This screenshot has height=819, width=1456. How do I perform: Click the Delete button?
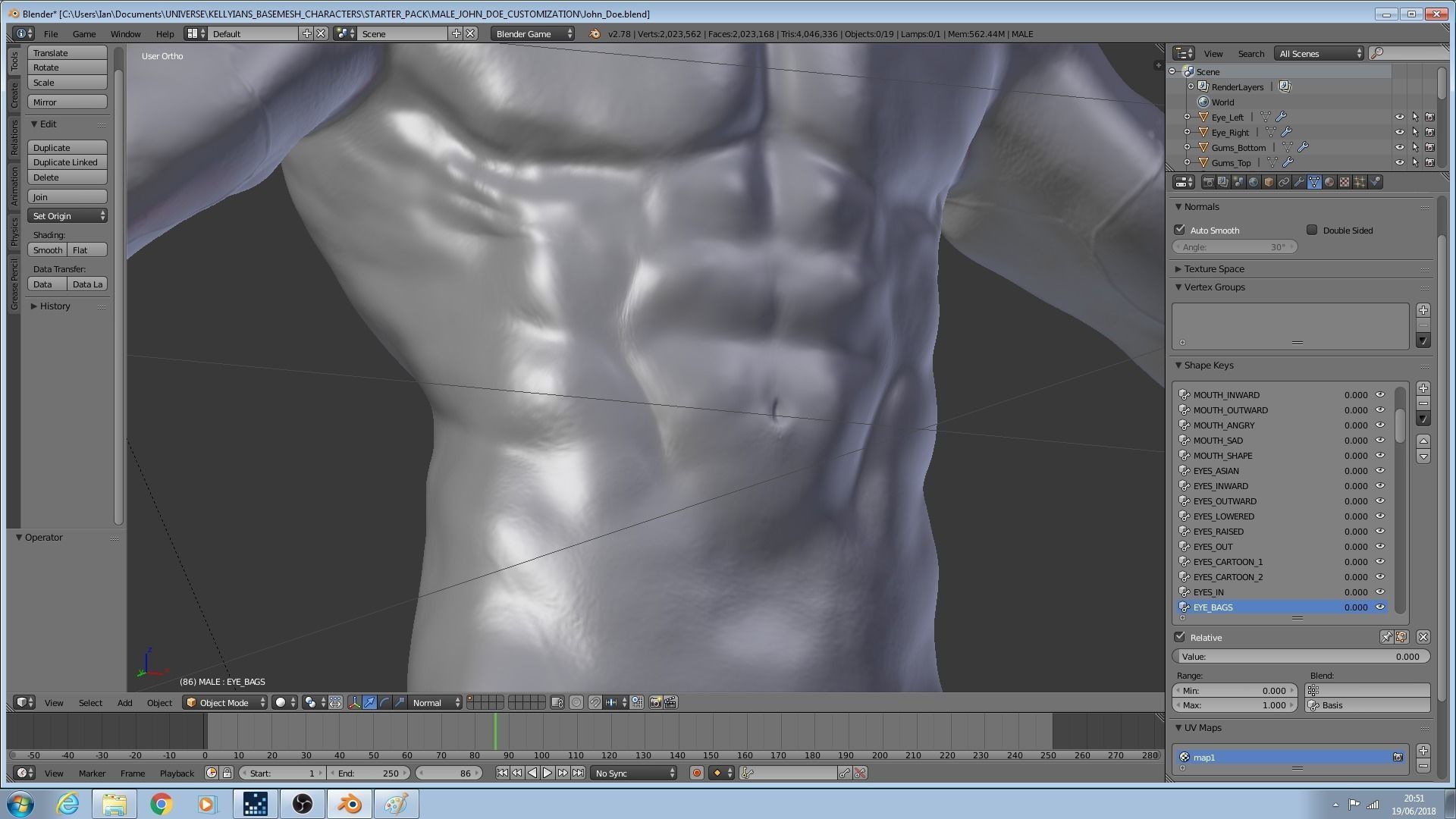[67, 177]
